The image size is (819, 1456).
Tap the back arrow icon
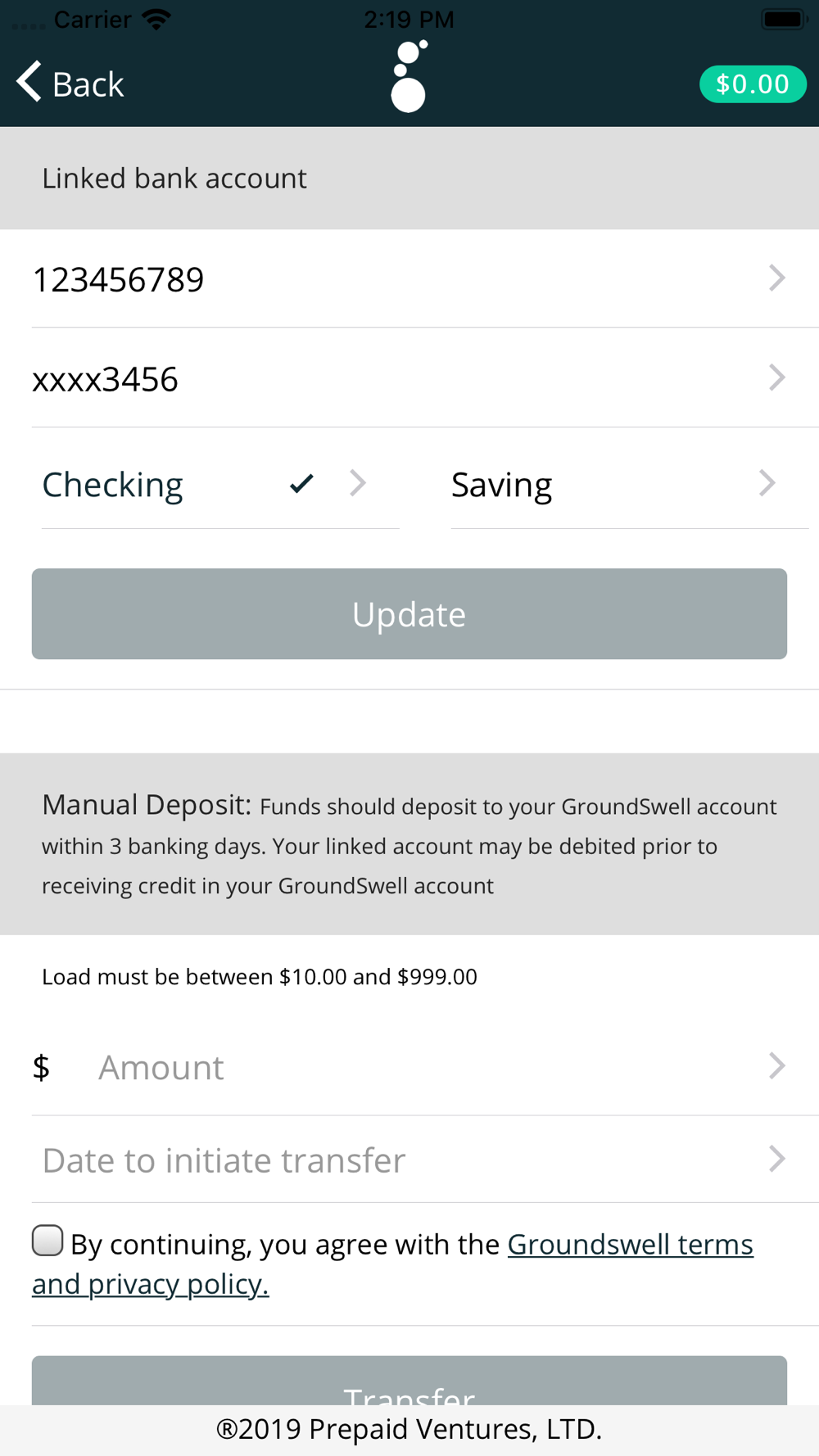(29, 82)
